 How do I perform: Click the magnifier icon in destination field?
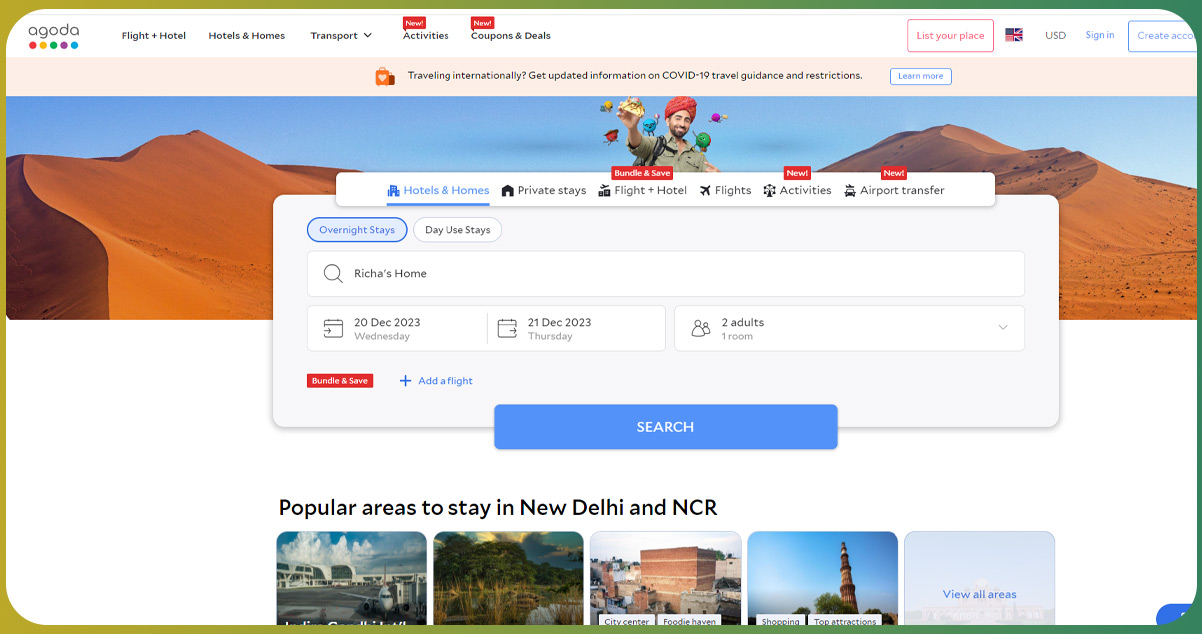coord(333,274)
